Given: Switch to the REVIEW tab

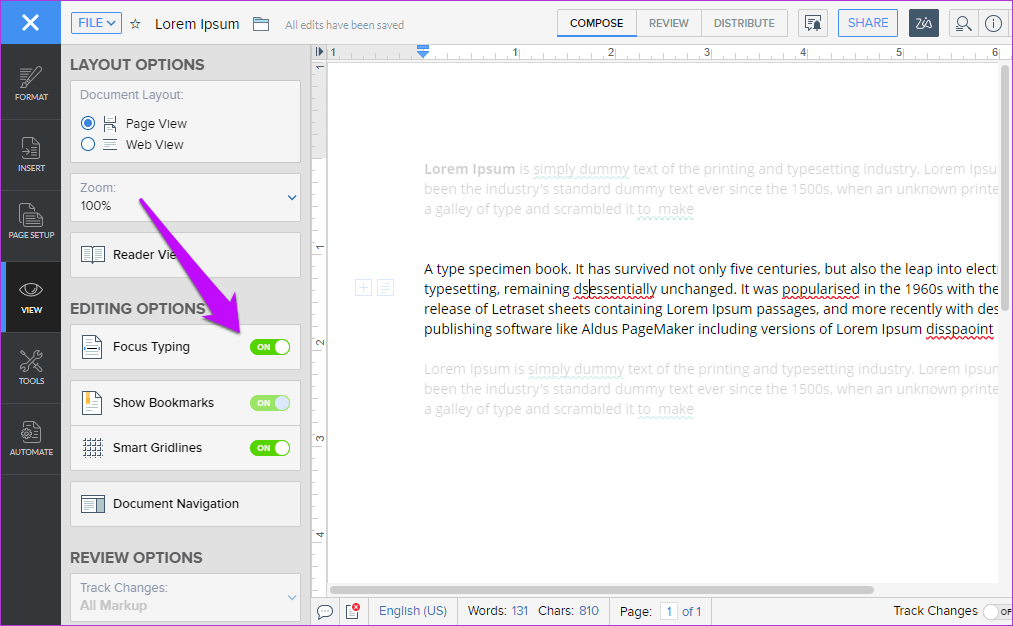Looking at the screenshot, I should [x=669, y=23].
